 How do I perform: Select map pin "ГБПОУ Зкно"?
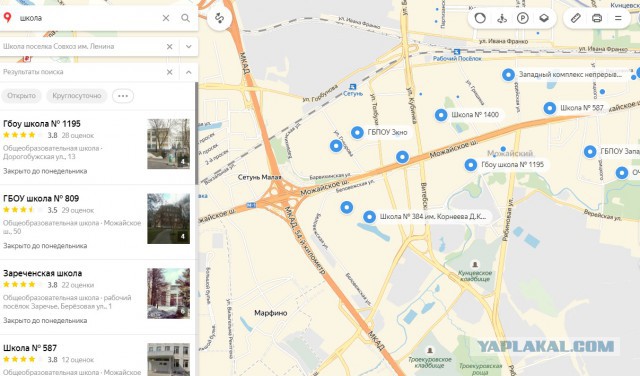point(357,132)
